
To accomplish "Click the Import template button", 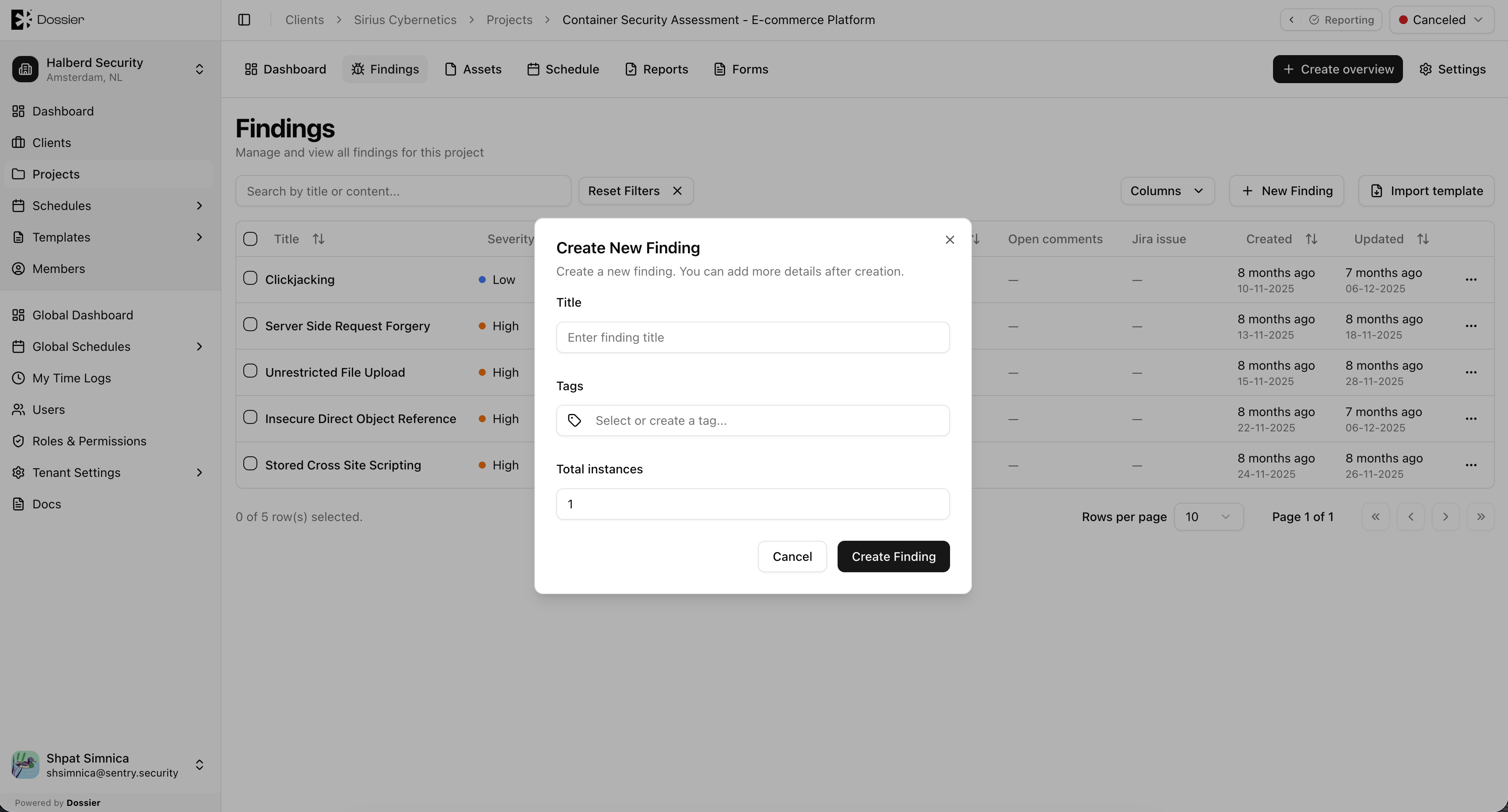I will (x=1426, y=191).
